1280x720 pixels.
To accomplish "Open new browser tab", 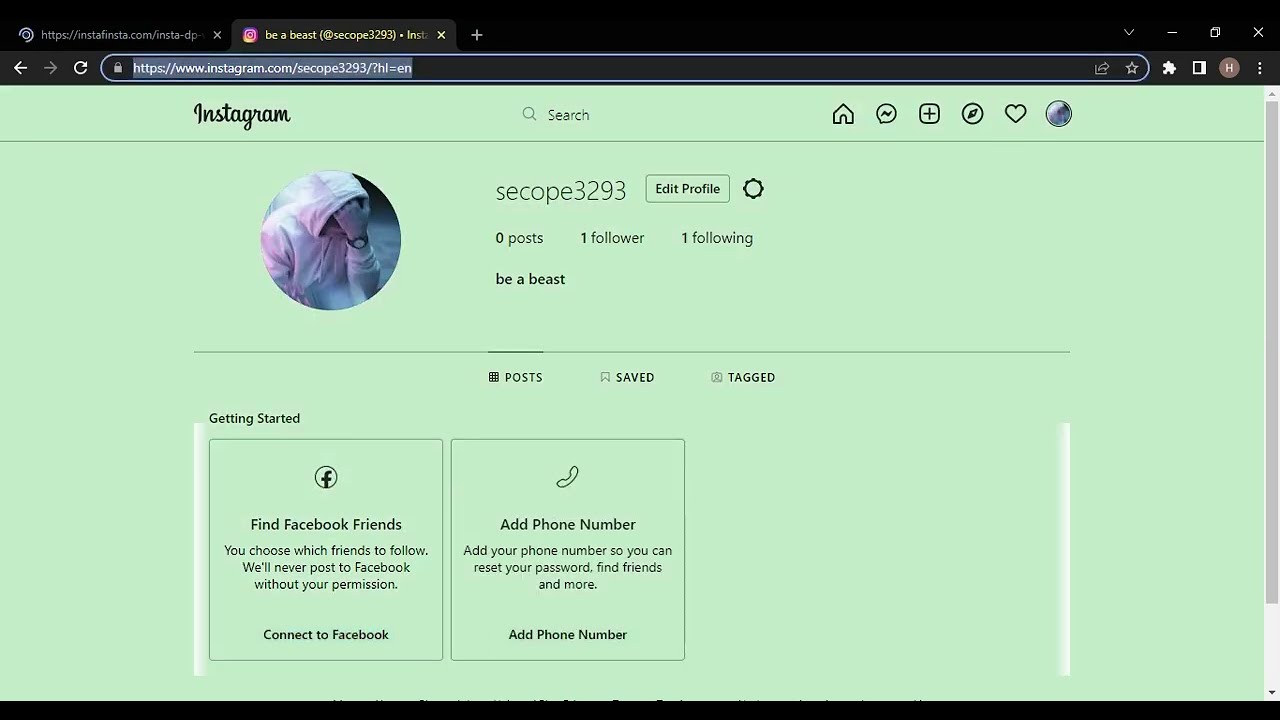I will click(x=476, y=35).
